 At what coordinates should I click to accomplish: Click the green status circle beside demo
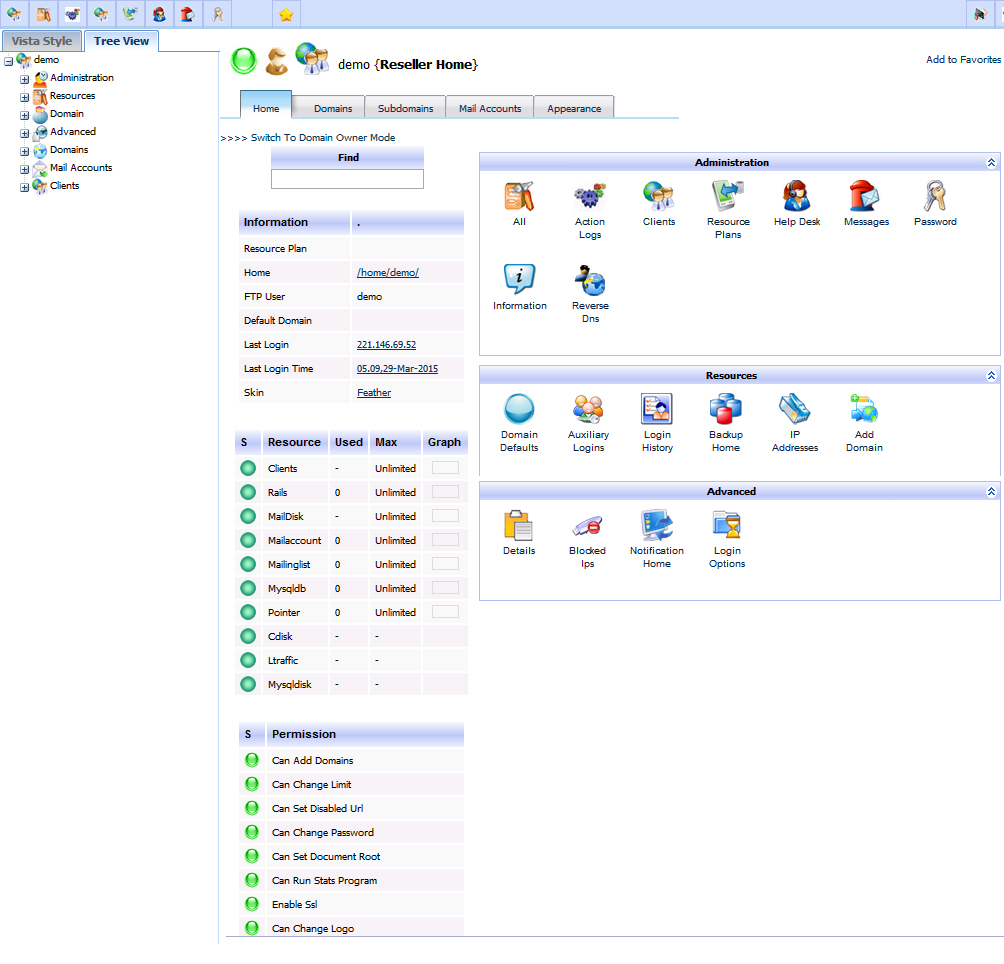(243, 61)
